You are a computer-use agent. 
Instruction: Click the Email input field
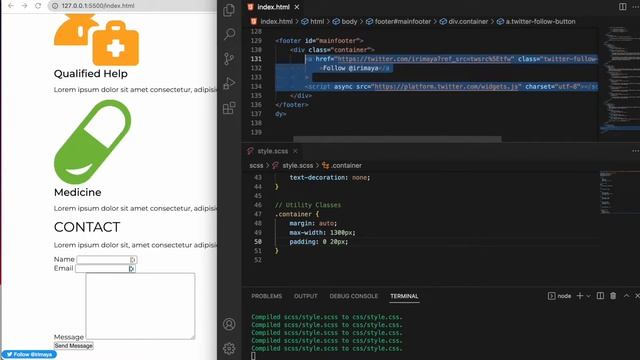click(x=105, y=269)
